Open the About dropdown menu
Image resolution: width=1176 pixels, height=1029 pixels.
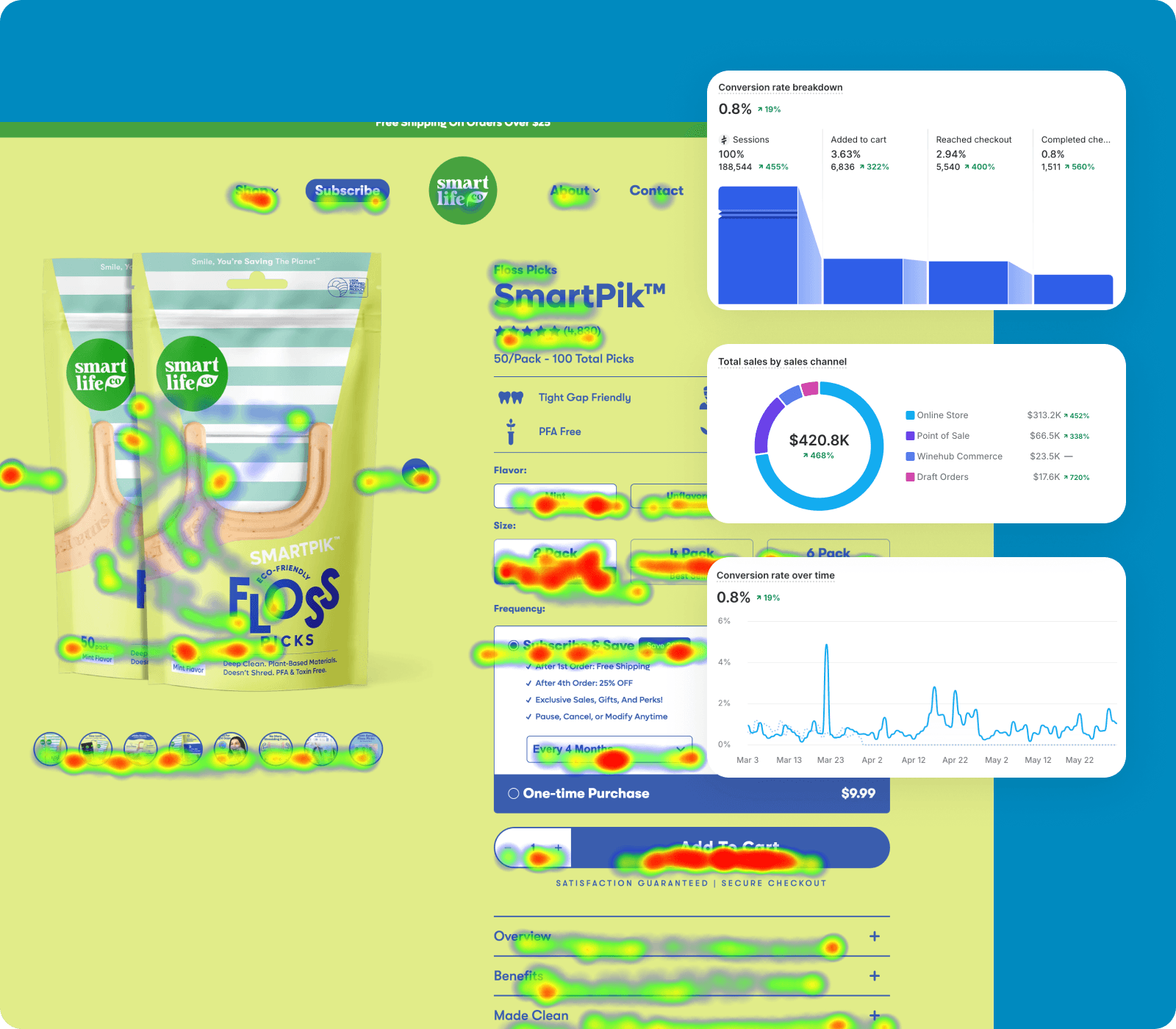[575, 190]
